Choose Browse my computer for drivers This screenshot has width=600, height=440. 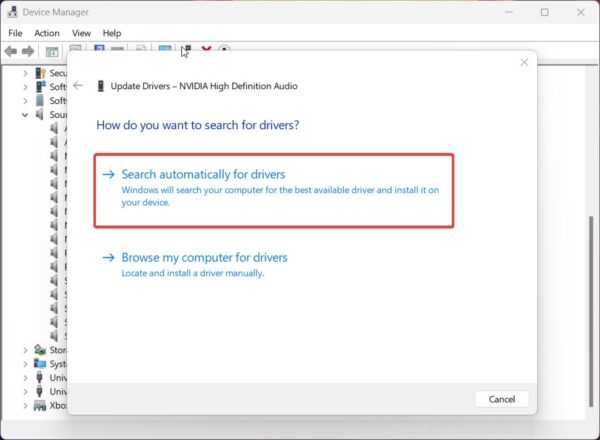(195, 264)
